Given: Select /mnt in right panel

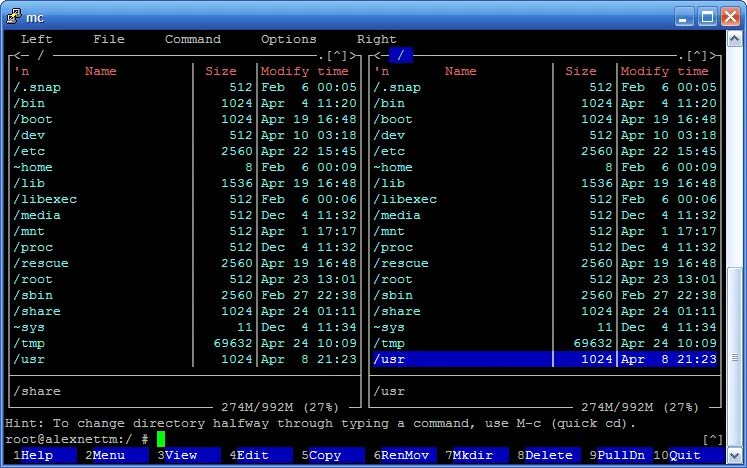Looking at the screenshot, I should [x=545, y=231].
